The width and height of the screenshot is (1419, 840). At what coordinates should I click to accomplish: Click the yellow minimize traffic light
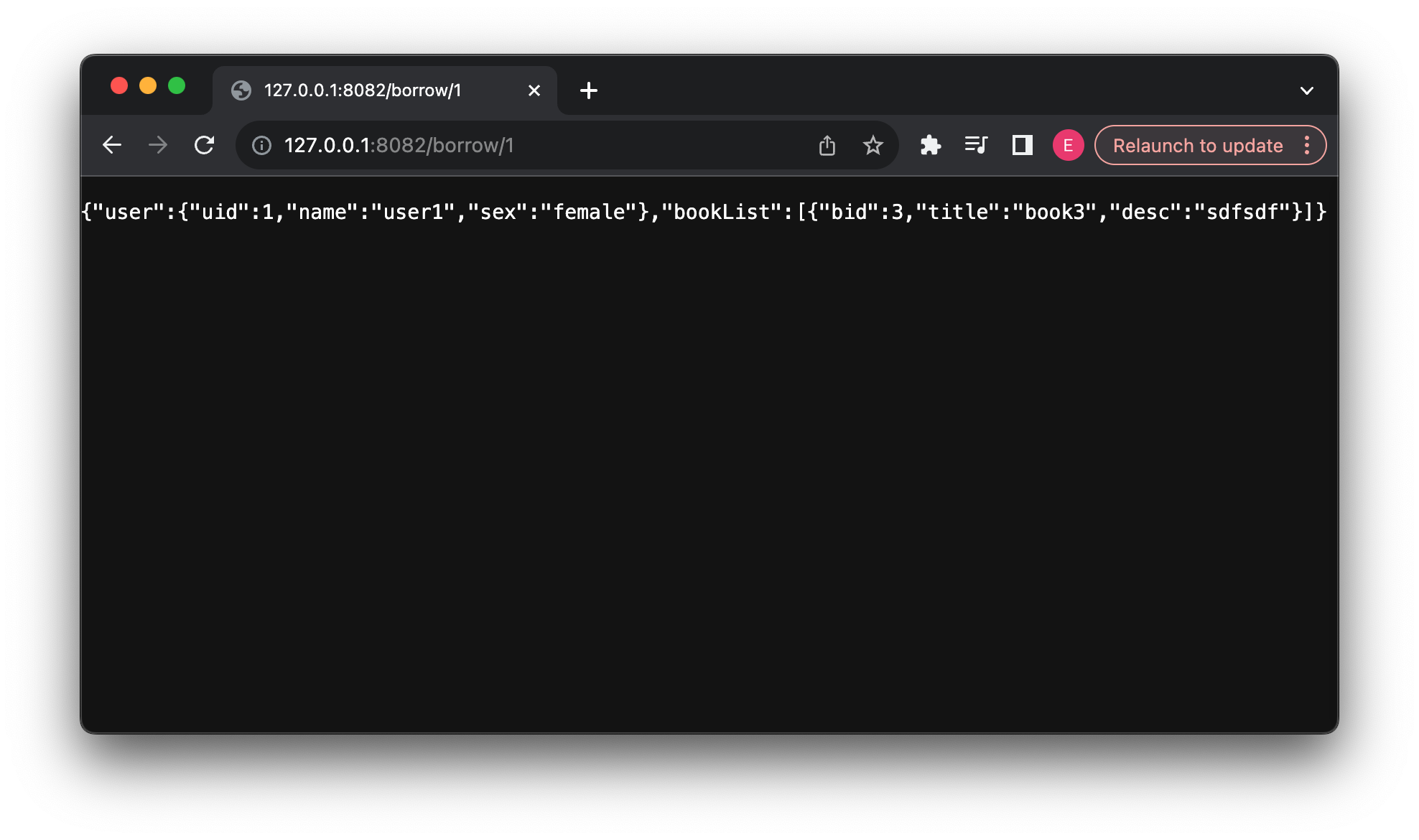coord(148,85)
